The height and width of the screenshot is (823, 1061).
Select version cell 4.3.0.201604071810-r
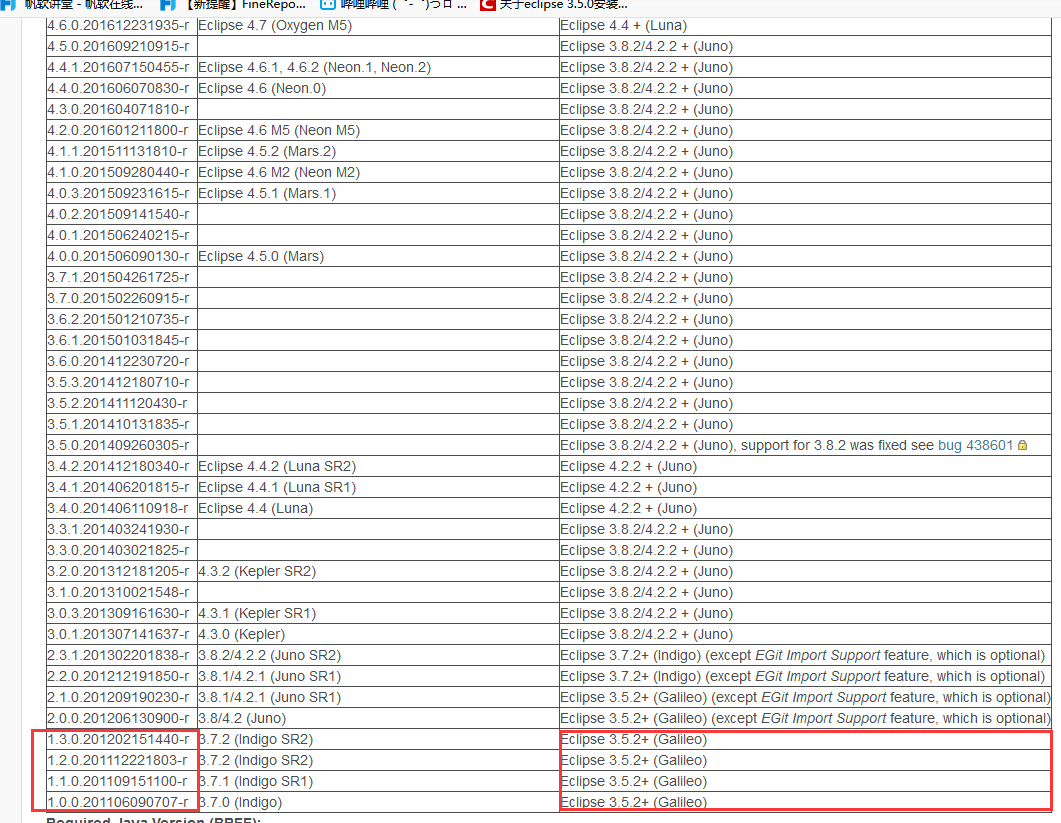point(122,109)
